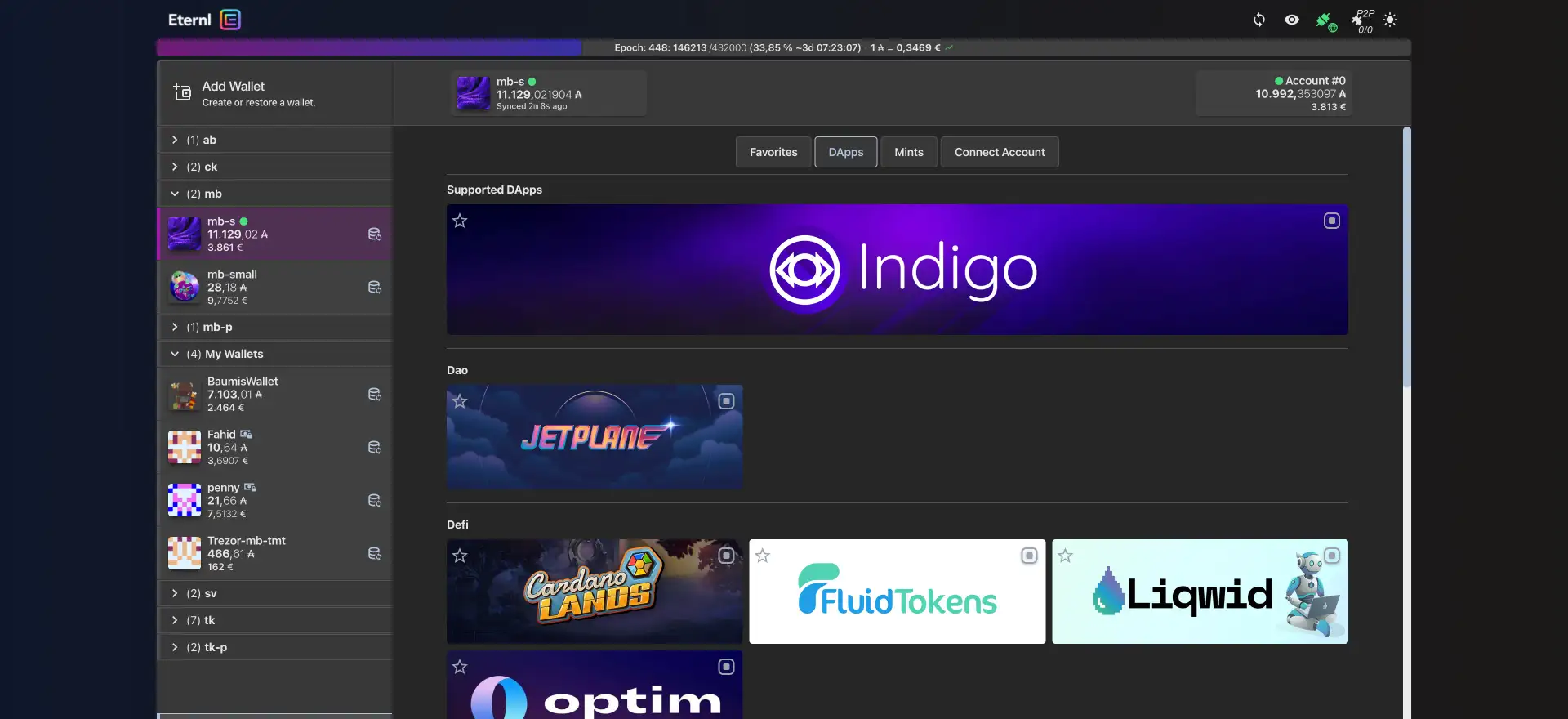1568x719 pixels.
Task: Expand the (7) tk wallet group
Action: (x=175, y=620)
